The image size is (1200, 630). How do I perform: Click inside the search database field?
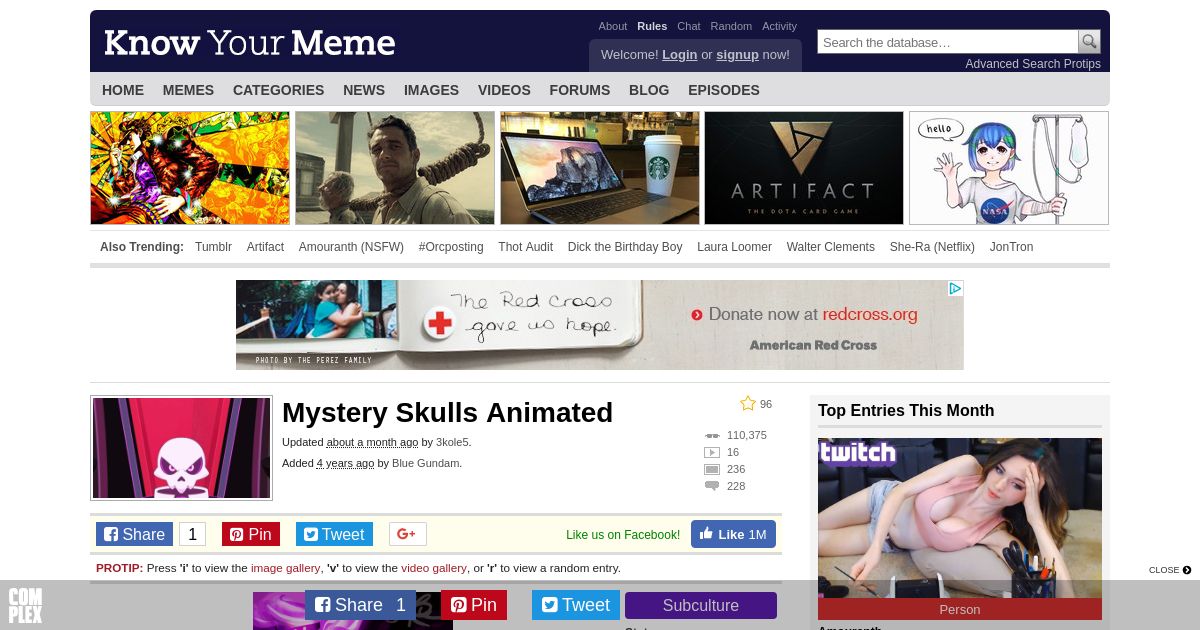tap(948, 42)
